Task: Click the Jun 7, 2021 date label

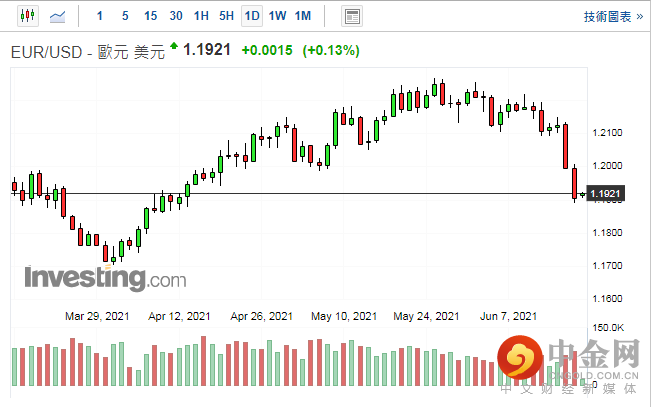Action: coord(508,316)
